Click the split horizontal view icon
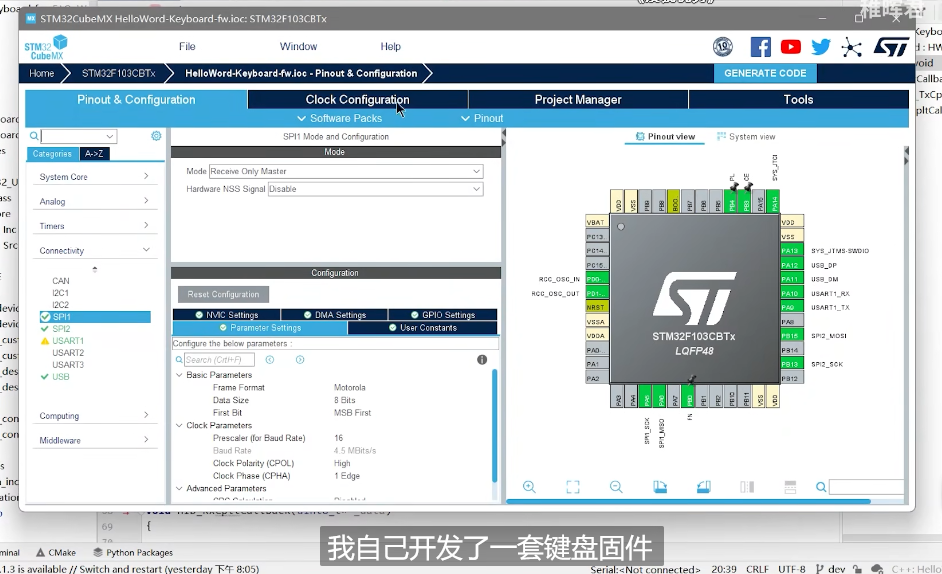 point(790,487)
